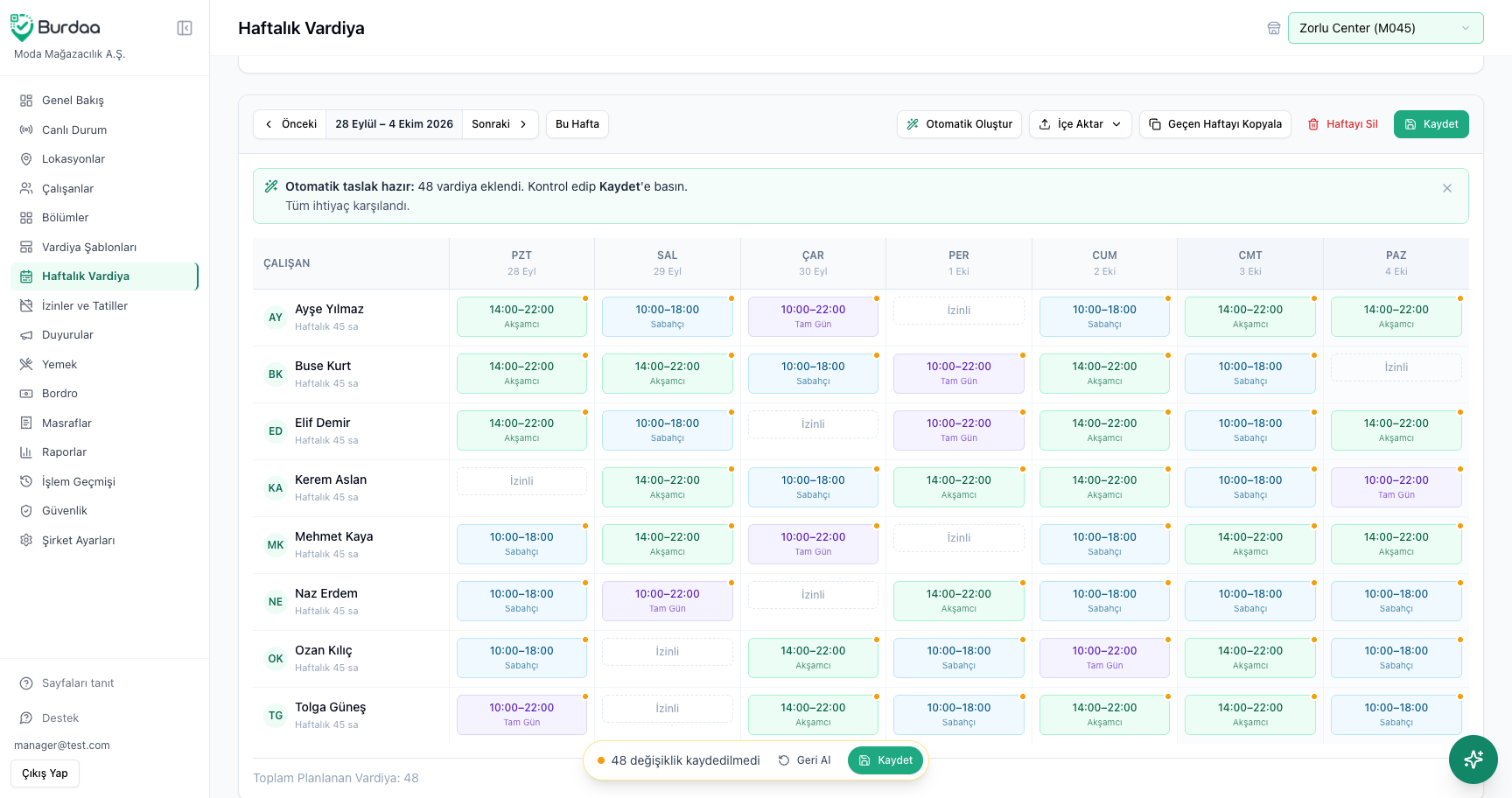Open Güvenlik settings

coord(105,511)
